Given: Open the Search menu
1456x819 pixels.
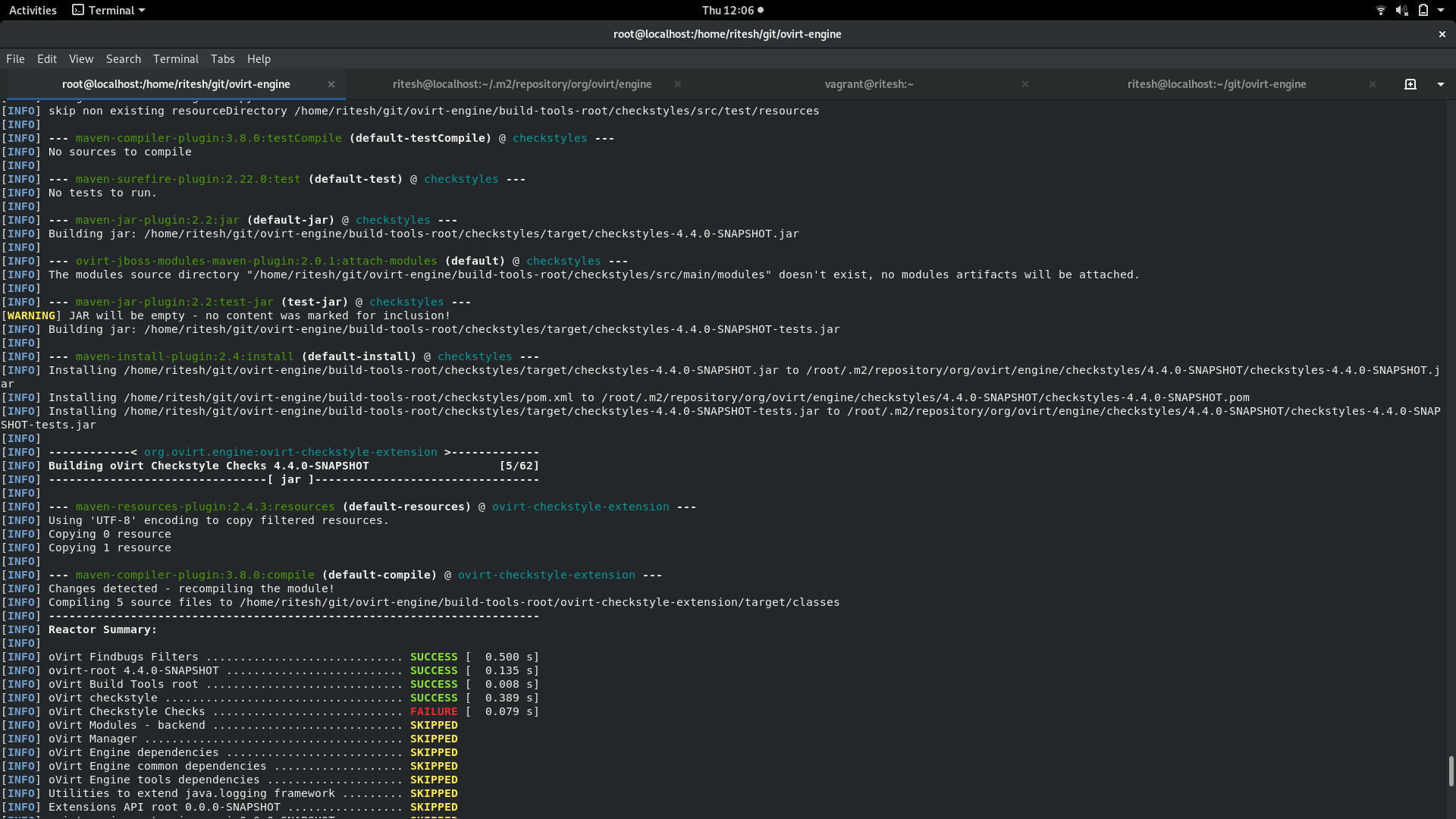Looking at the screenshot, I should coord(124,59).
